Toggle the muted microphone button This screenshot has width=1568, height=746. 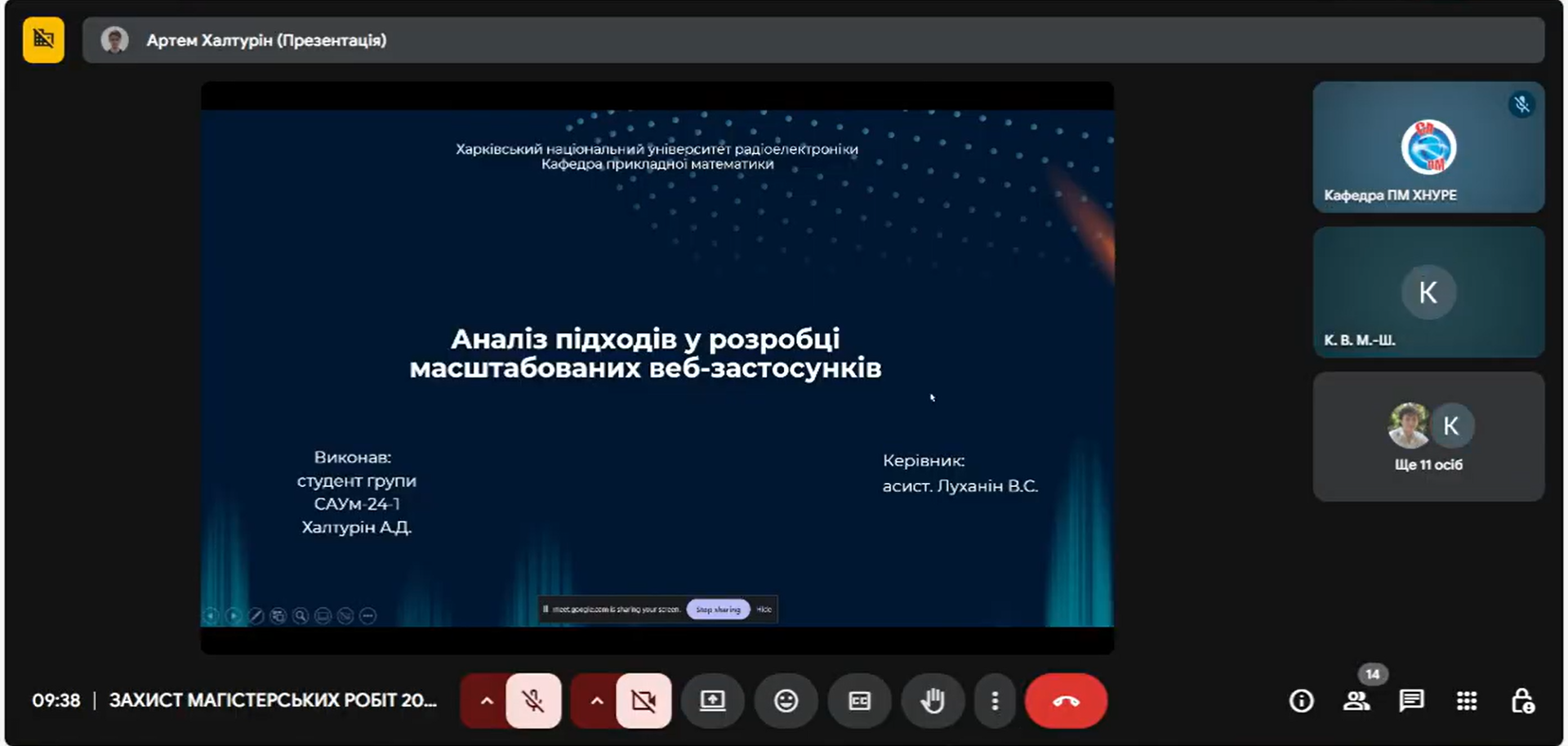coord(533,701)
